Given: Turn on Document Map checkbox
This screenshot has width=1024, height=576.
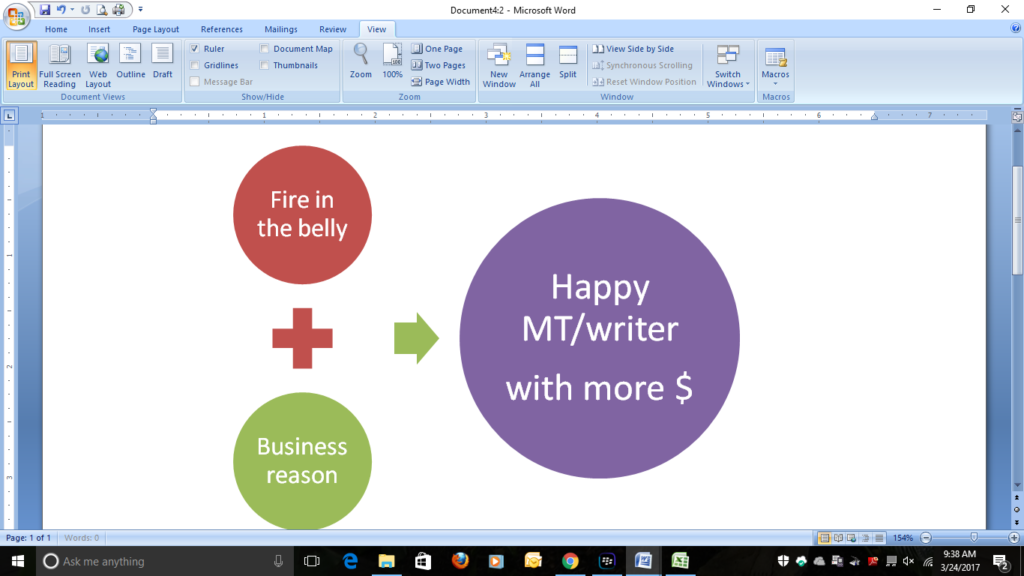Looking at the screenshot, I should pyautogui.click(x=265, y=49).
